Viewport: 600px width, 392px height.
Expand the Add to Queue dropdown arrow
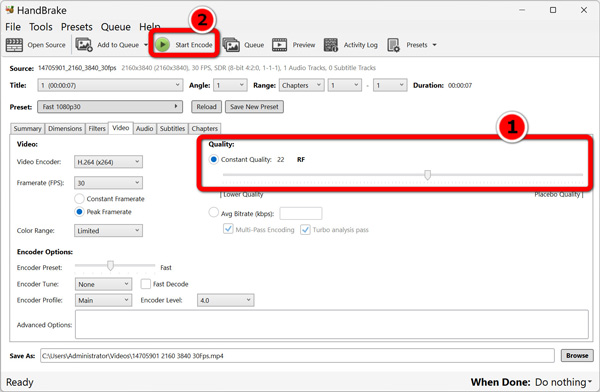[x=146, y=45]
